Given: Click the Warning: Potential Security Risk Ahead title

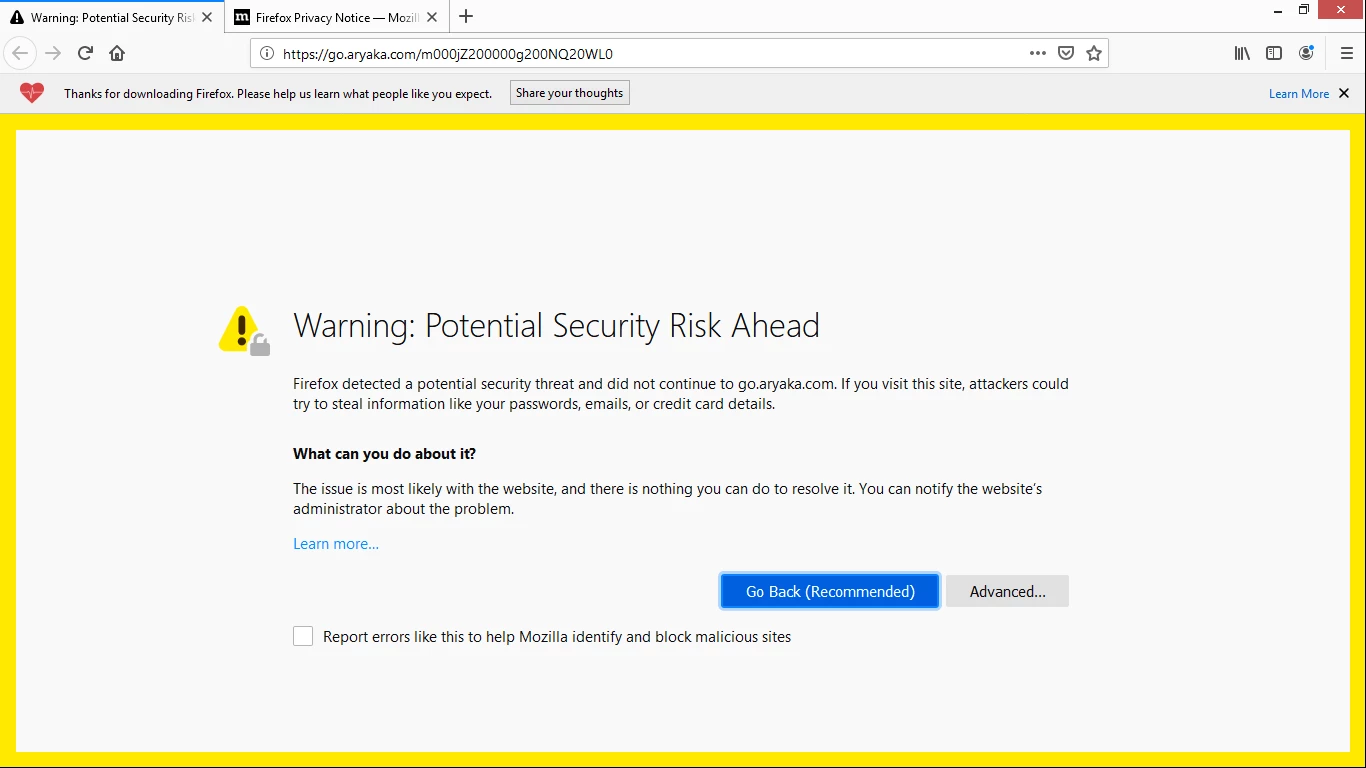Looking at the screenshot, I should (x=556, y=326).
